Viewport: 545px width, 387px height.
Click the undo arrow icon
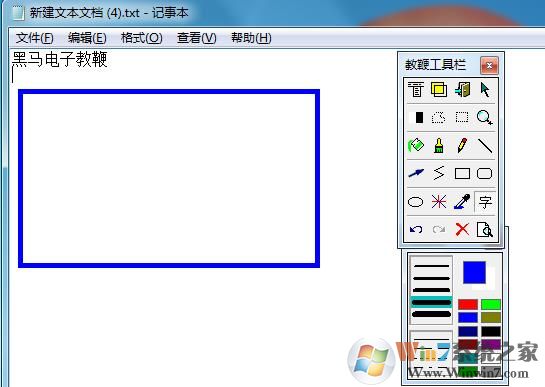[416, 229]
